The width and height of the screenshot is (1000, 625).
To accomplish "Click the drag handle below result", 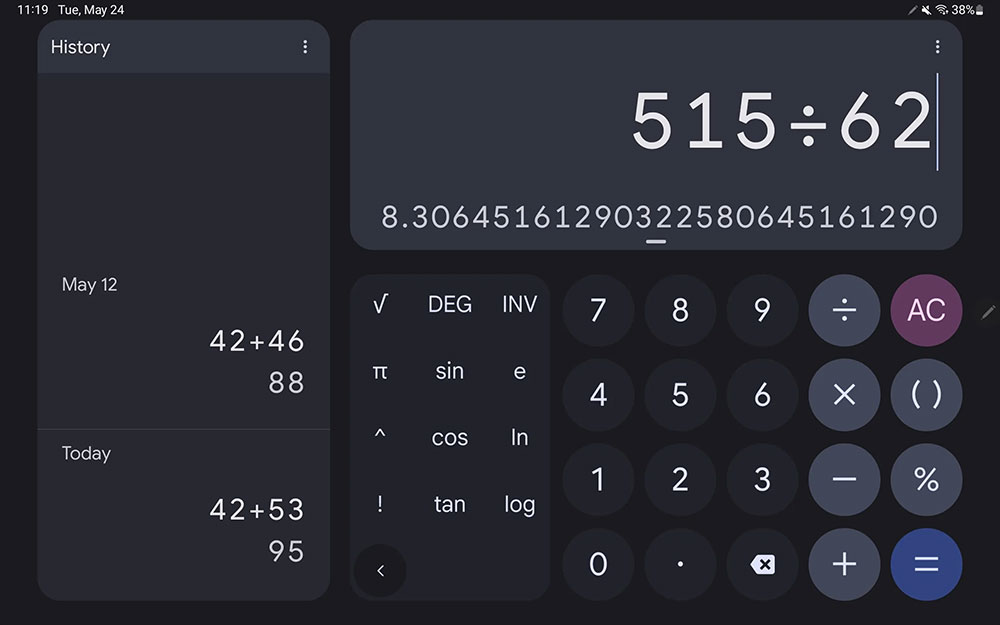I will tap(656, 242).
